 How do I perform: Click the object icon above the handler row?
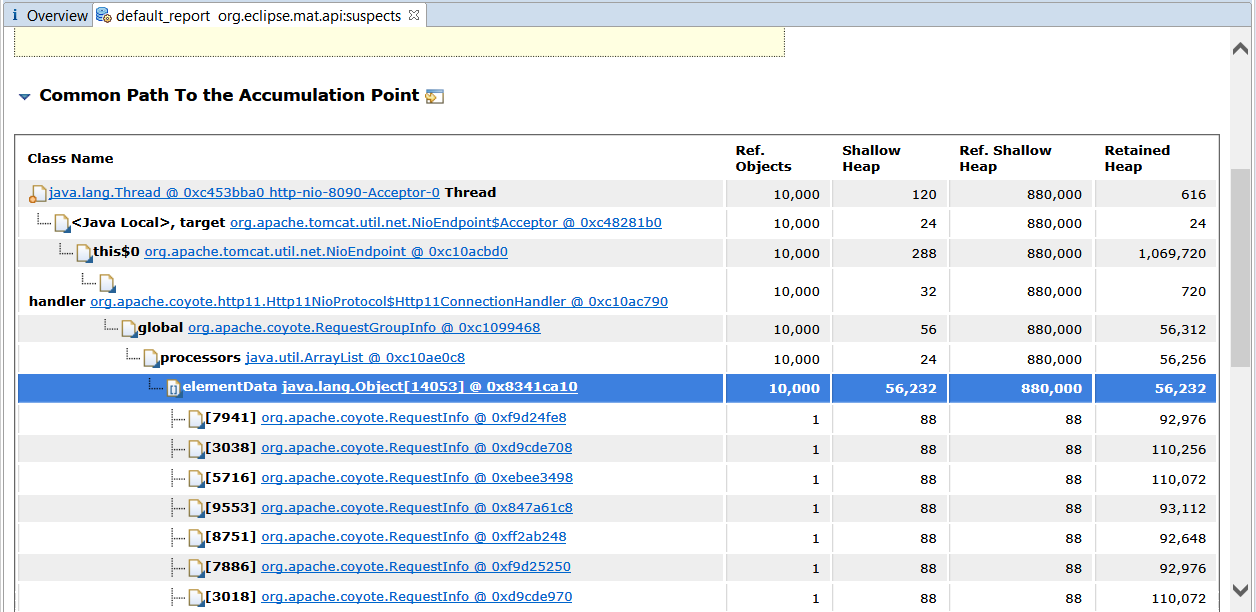pos(106,284)
